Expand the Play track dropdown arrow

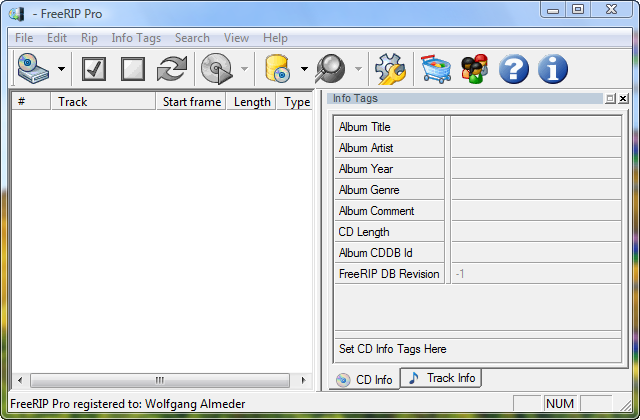pyautogui.click(x=244, y=69)
